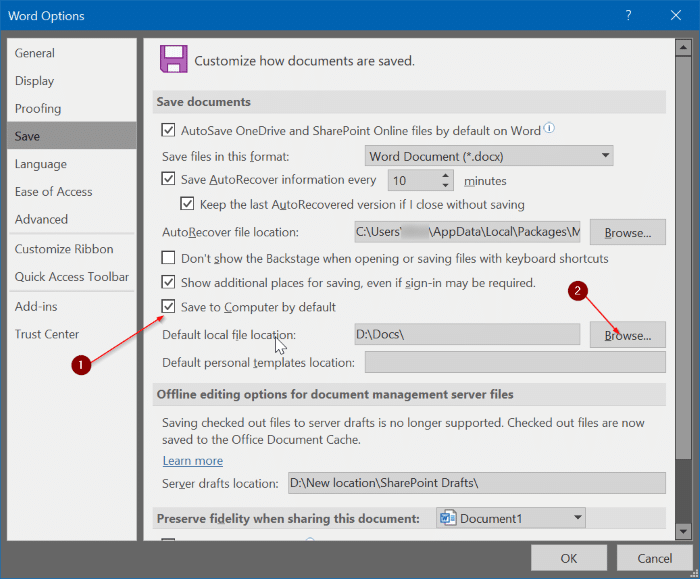The width and height of the screenshot is (700, 579).
Task: Select the Proofing category
Action: (x=72, y=108)
